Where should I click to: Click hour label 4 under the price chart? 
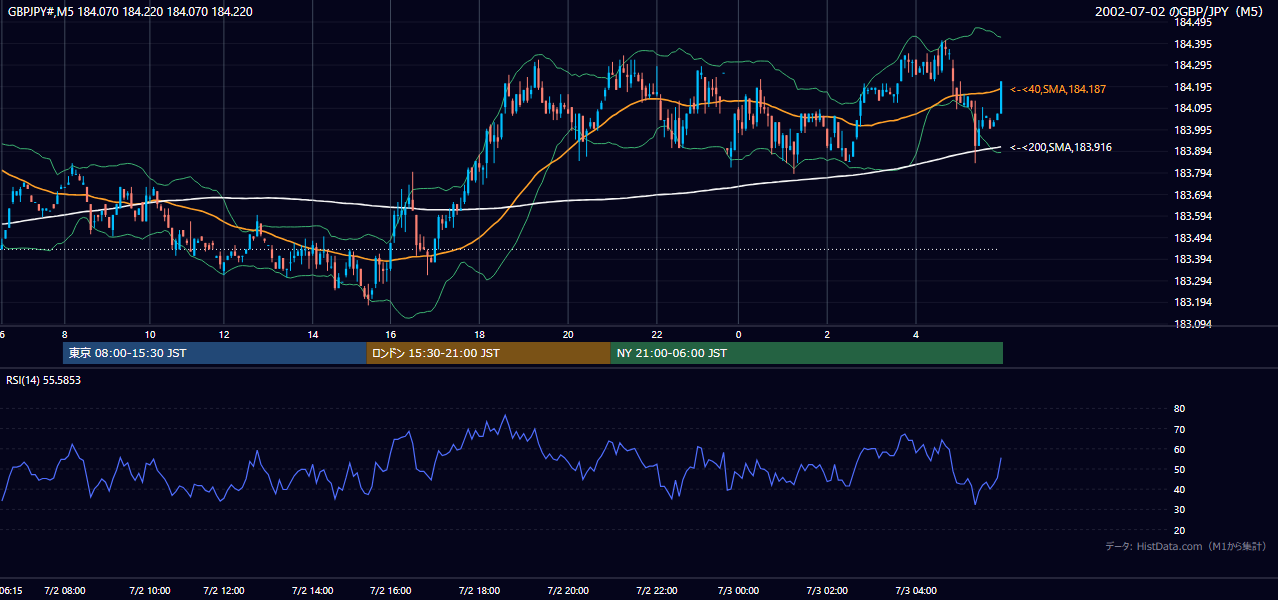click(x=916, y=334)
